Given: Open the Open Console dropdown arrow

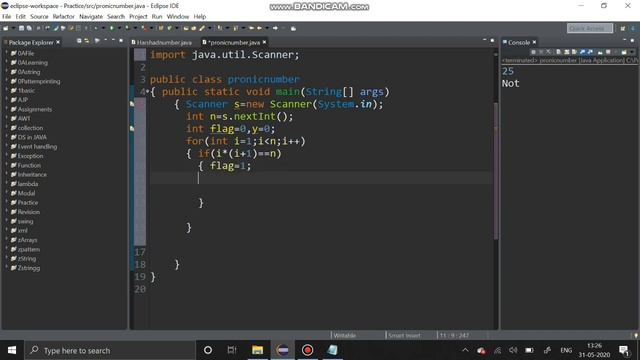Looking at the screenshot, I should [631, 52].
